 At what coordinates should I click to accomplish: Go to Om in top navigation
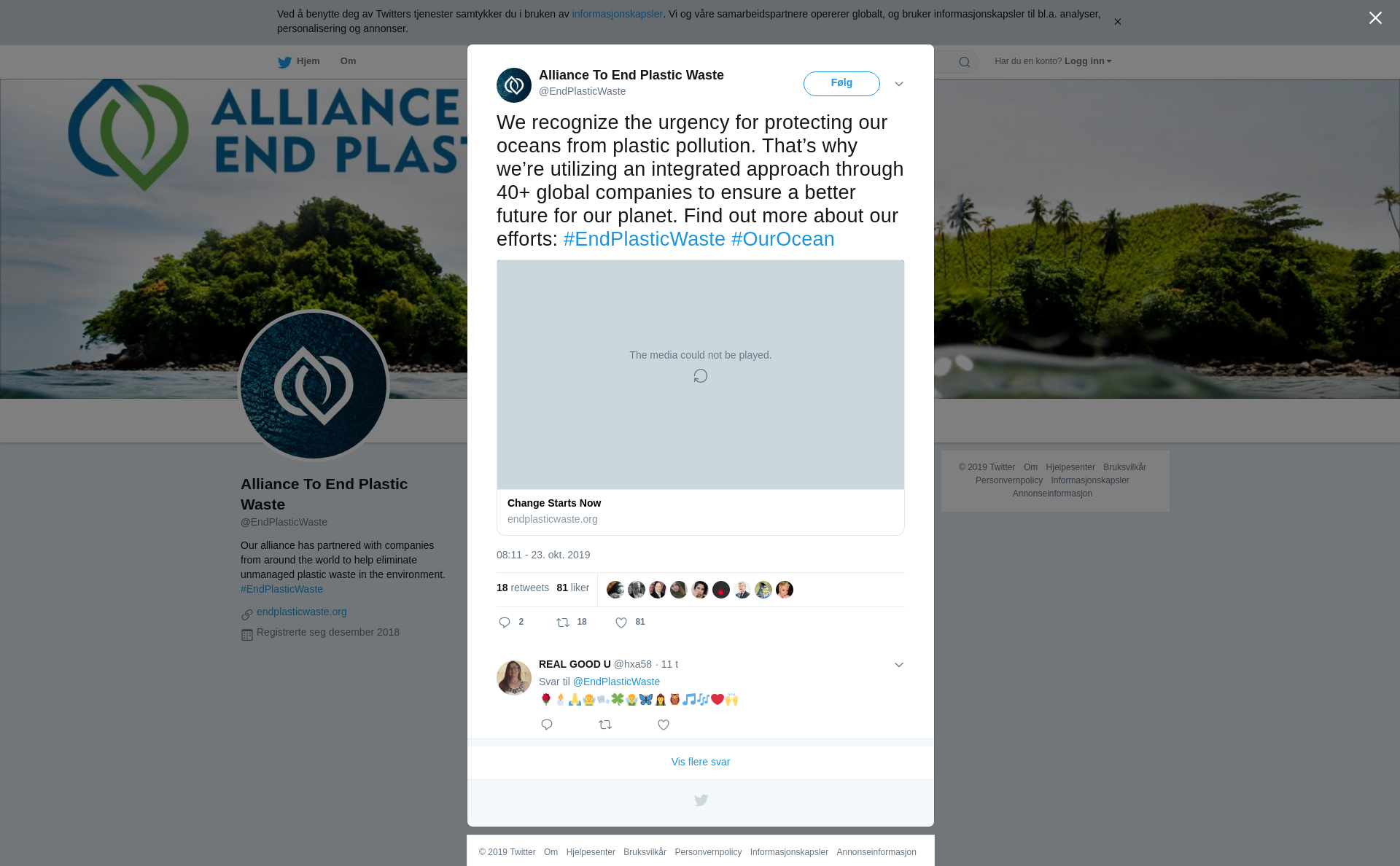(348, 61)
